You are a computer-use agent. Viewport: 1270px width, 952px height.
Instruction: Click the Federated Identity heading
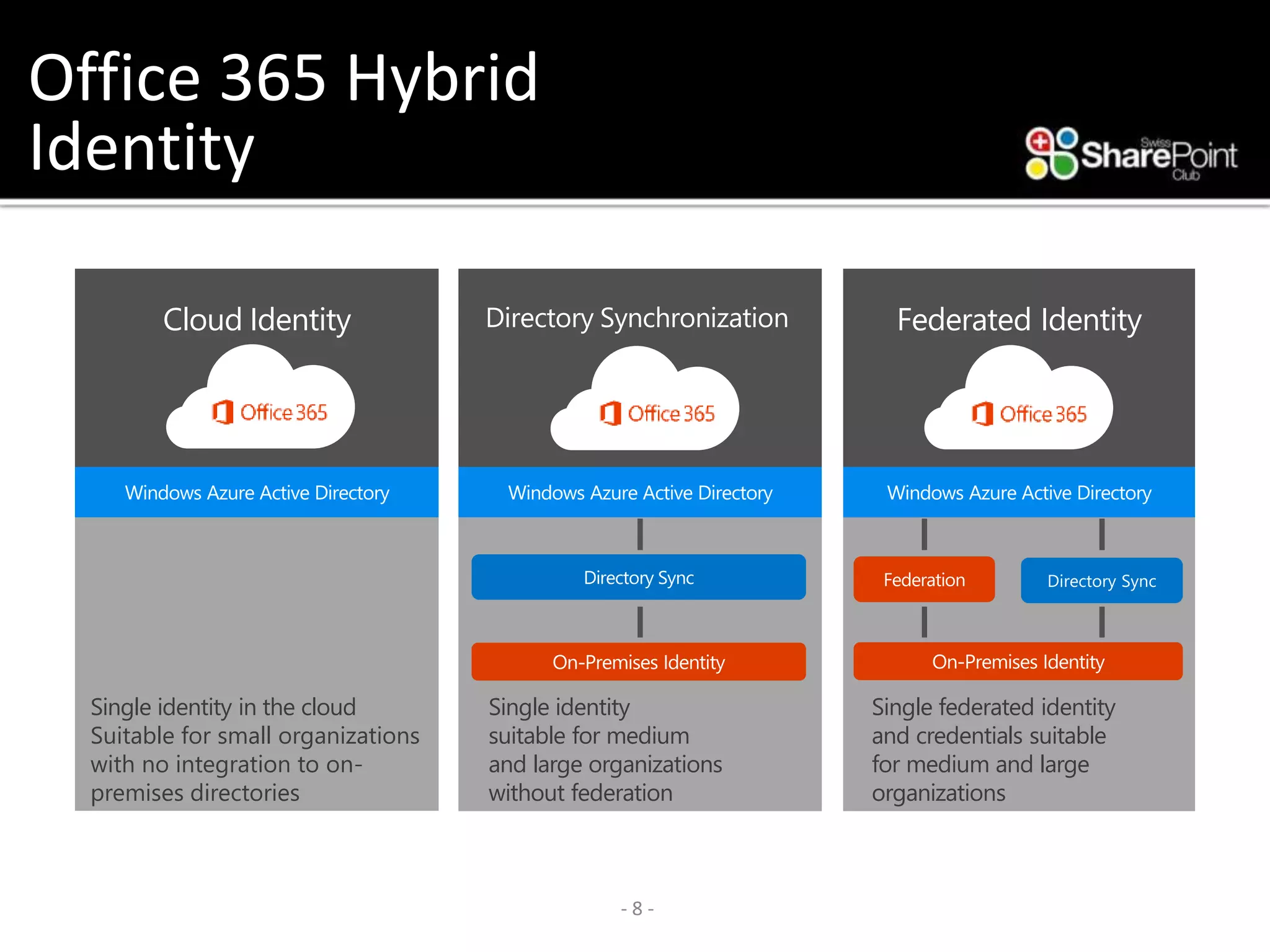coord(1019,320)
